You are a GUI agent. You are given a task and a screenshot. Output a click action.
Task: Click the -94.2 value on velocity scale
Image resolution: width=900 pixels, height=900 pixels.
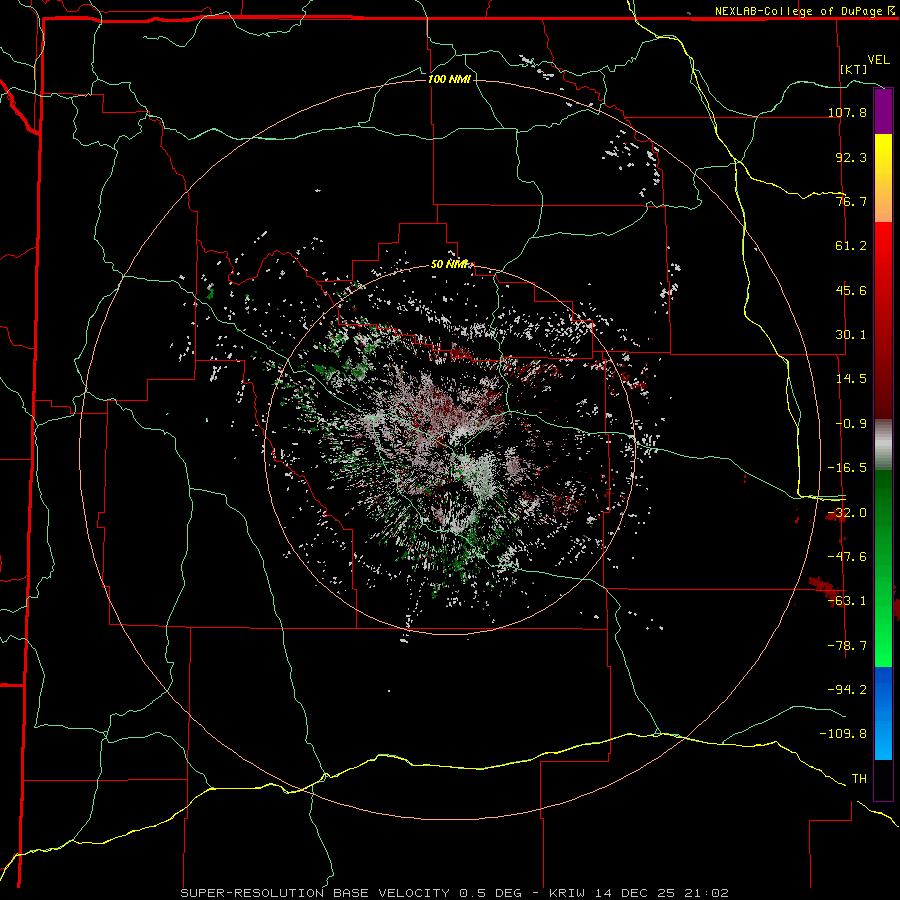point(847,689)
